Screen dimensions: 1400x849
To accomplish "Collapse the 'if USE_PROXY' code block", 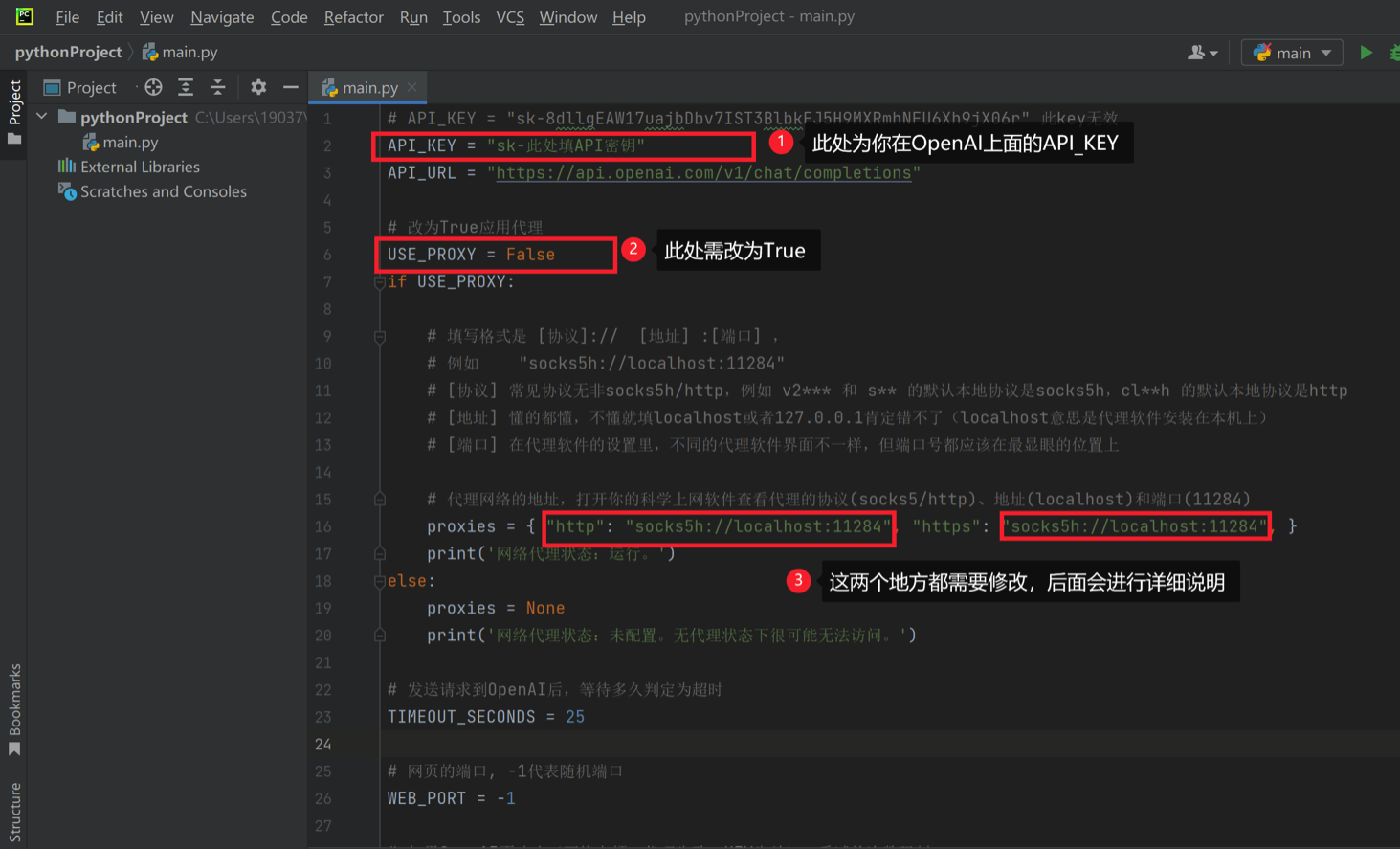I will tap(380, 281).
